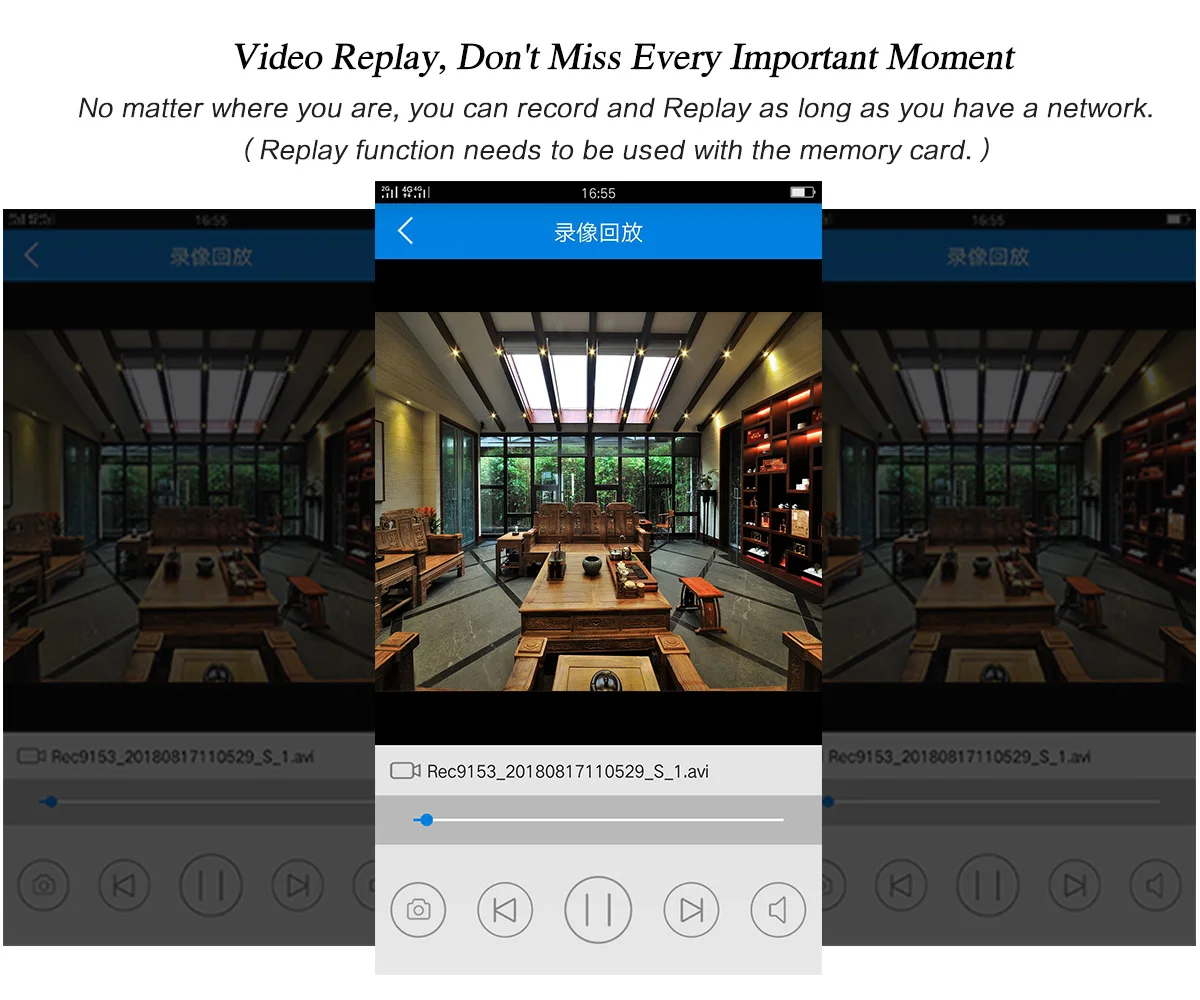The image size is (1200, 1000).
Task: Click the signal strength icons on center phone
Action: (x=405, y=192)
